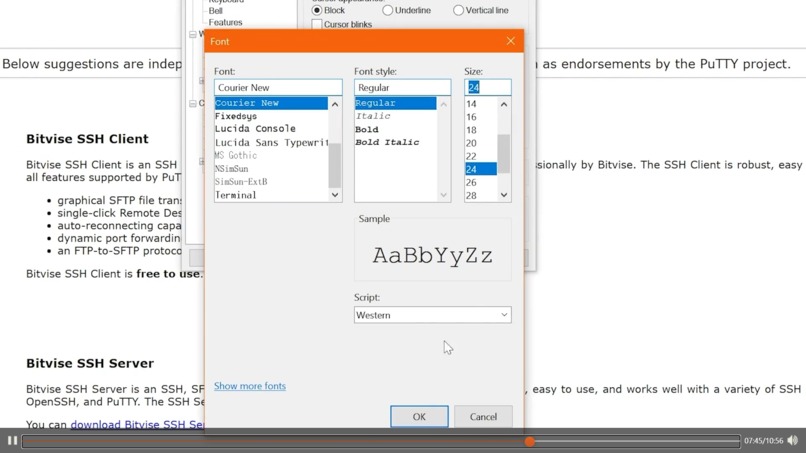
Task: Pause the video playback
Action: coord(12,441)
